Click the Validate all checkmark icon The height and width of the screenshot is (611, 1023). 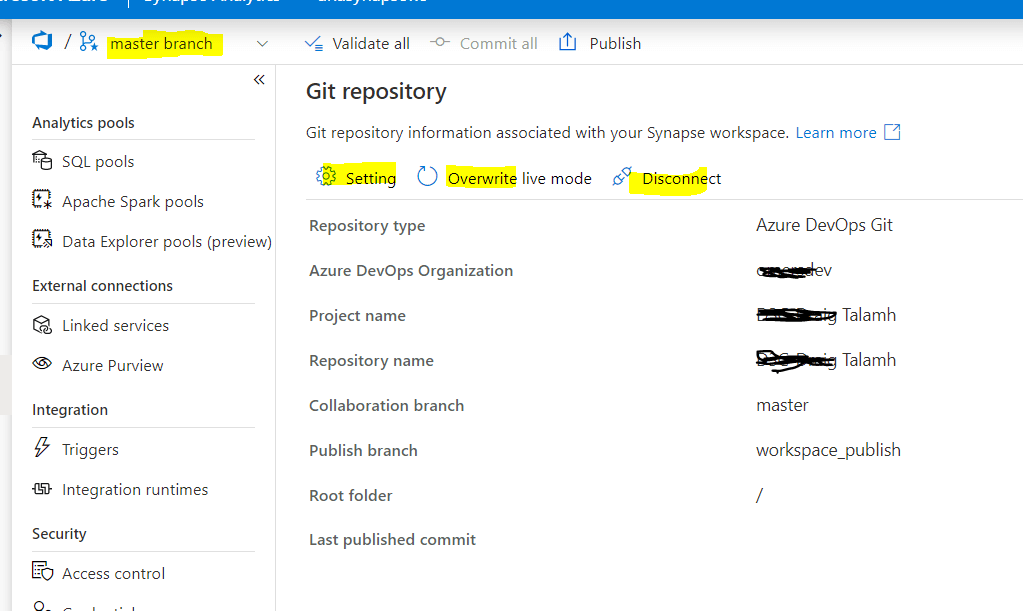click(314, 44)
